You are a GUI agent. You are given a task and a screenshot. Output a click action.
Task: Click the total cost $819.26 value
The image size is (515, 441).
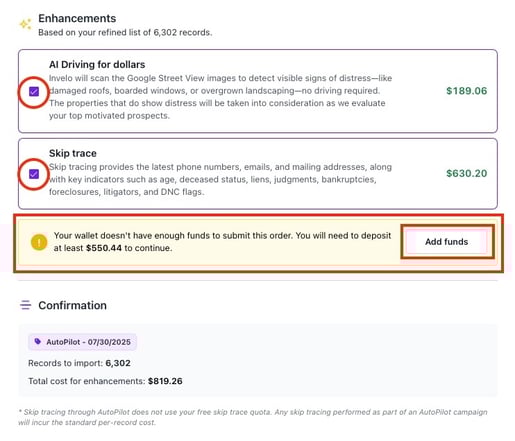pos(165,381)
